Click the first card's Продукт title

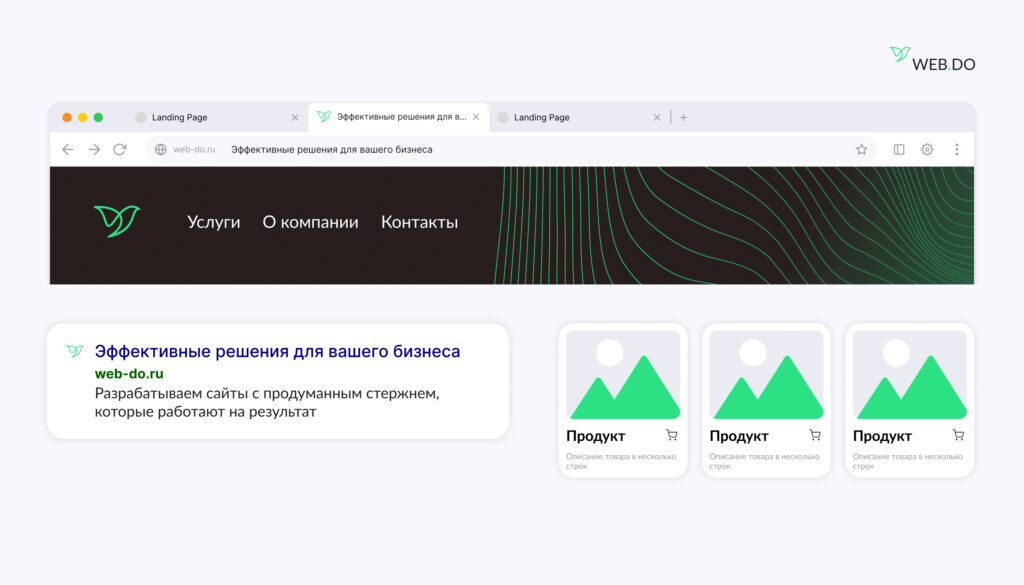pos(596,436)
